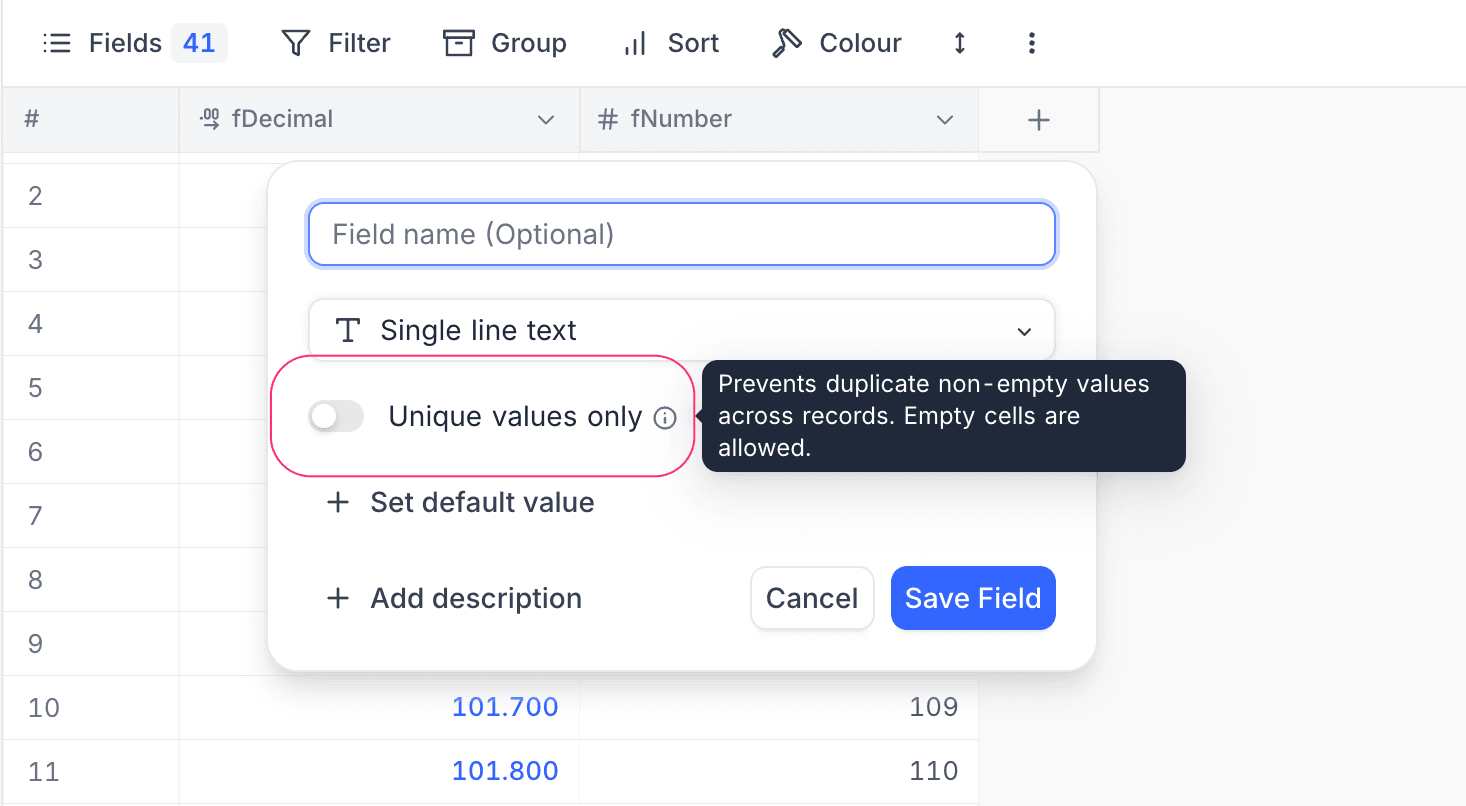Open the Fields list icon

tap(57, 43)
